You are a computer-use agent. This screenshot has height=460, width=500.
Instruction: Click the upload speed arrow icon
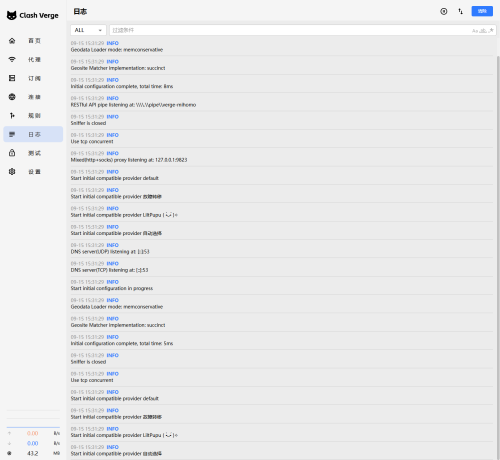(x=9, y=433)
